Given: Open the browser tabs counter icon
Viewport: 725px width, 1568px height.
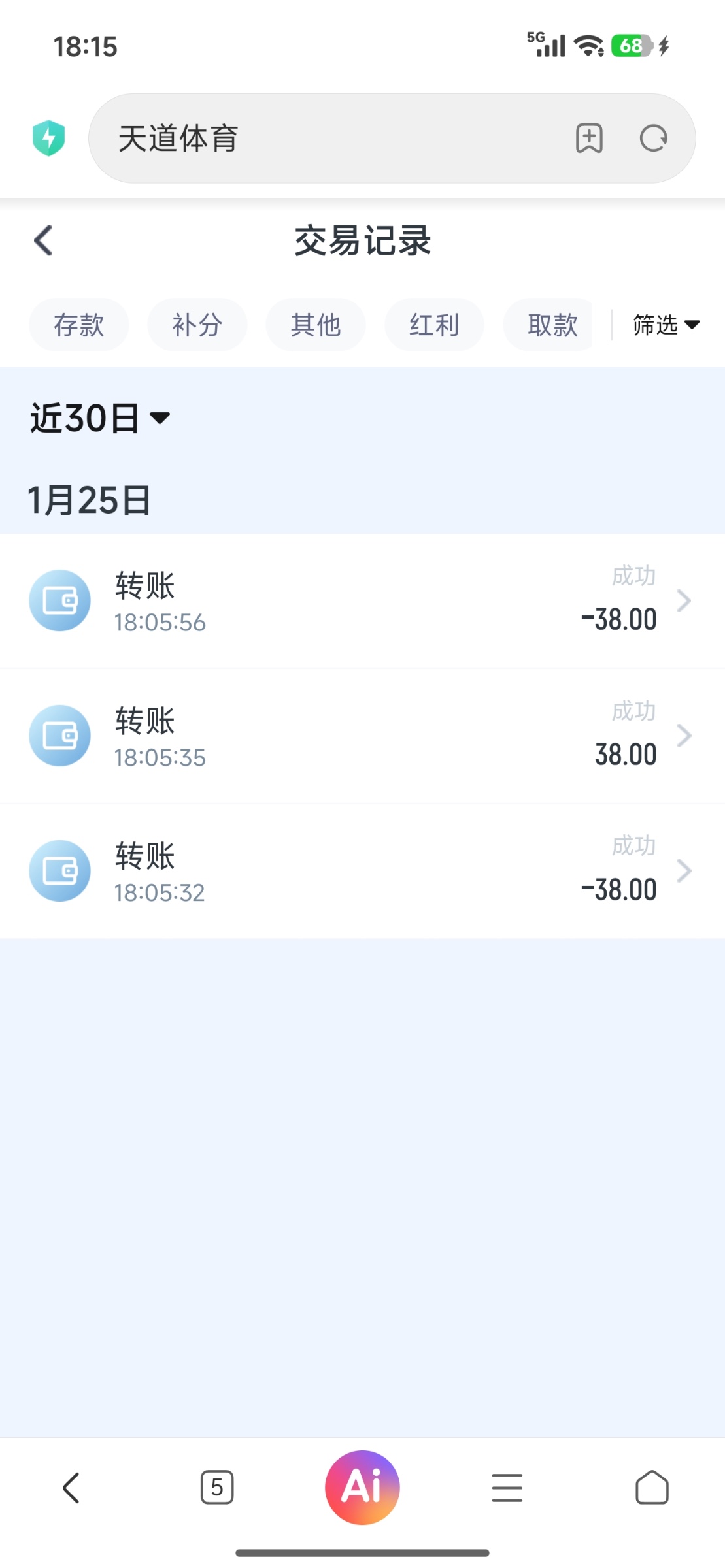Looking at the screenshot, I should click(x=217, y=1488).
